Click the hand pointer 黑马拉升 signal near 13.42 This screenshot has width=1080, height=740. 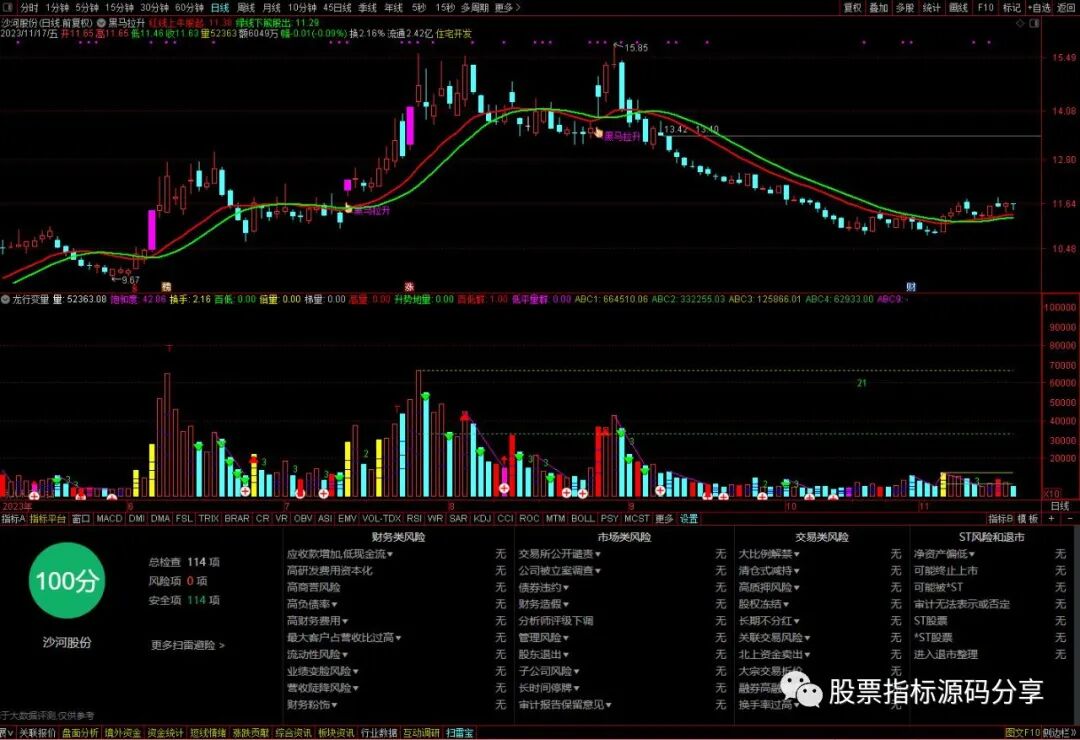(x=599, y=134)
